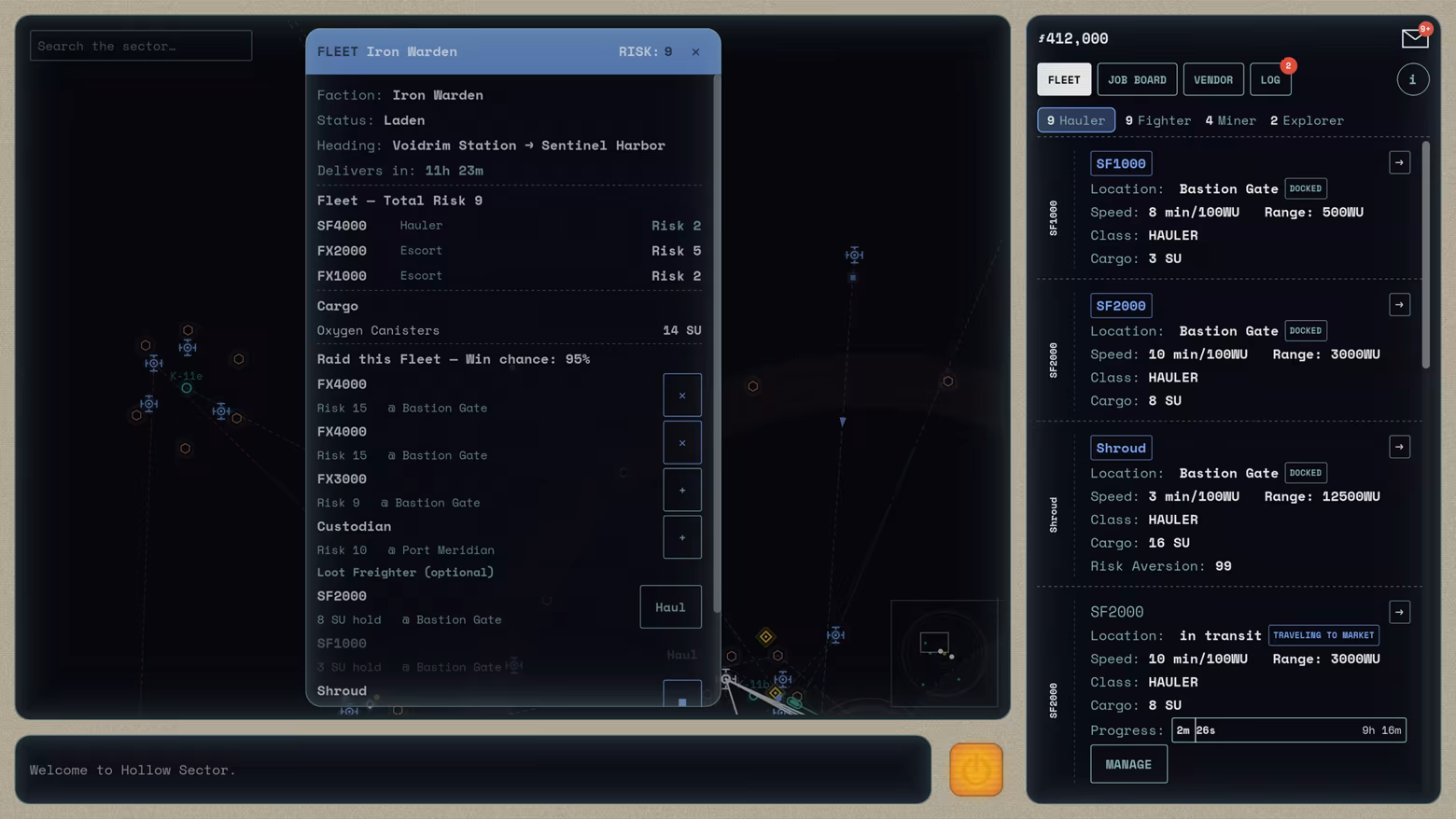Open details arrow for in-transit SF2000
Screen dimensions: 1456x819
click(1399, 612)
